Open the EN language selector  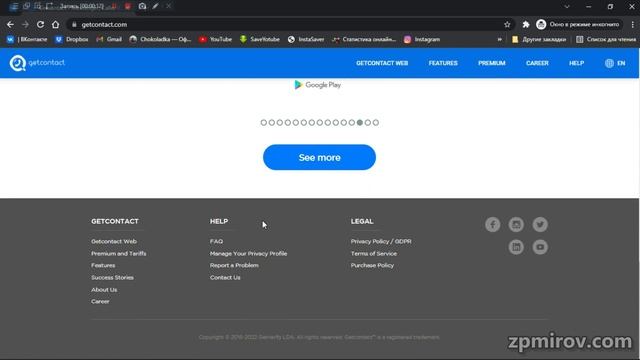615,63
